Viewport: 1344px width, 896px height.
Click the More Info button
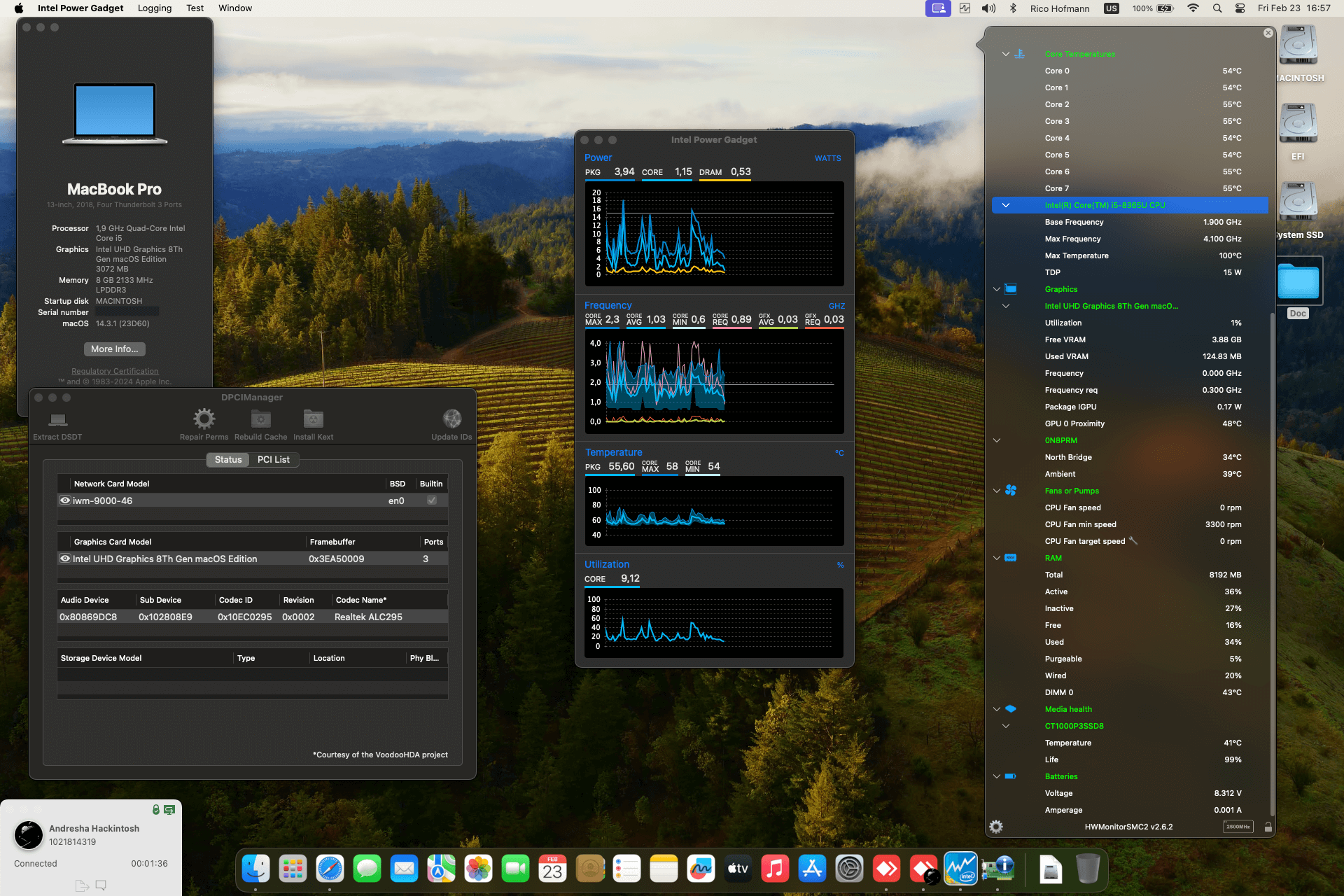114,349
